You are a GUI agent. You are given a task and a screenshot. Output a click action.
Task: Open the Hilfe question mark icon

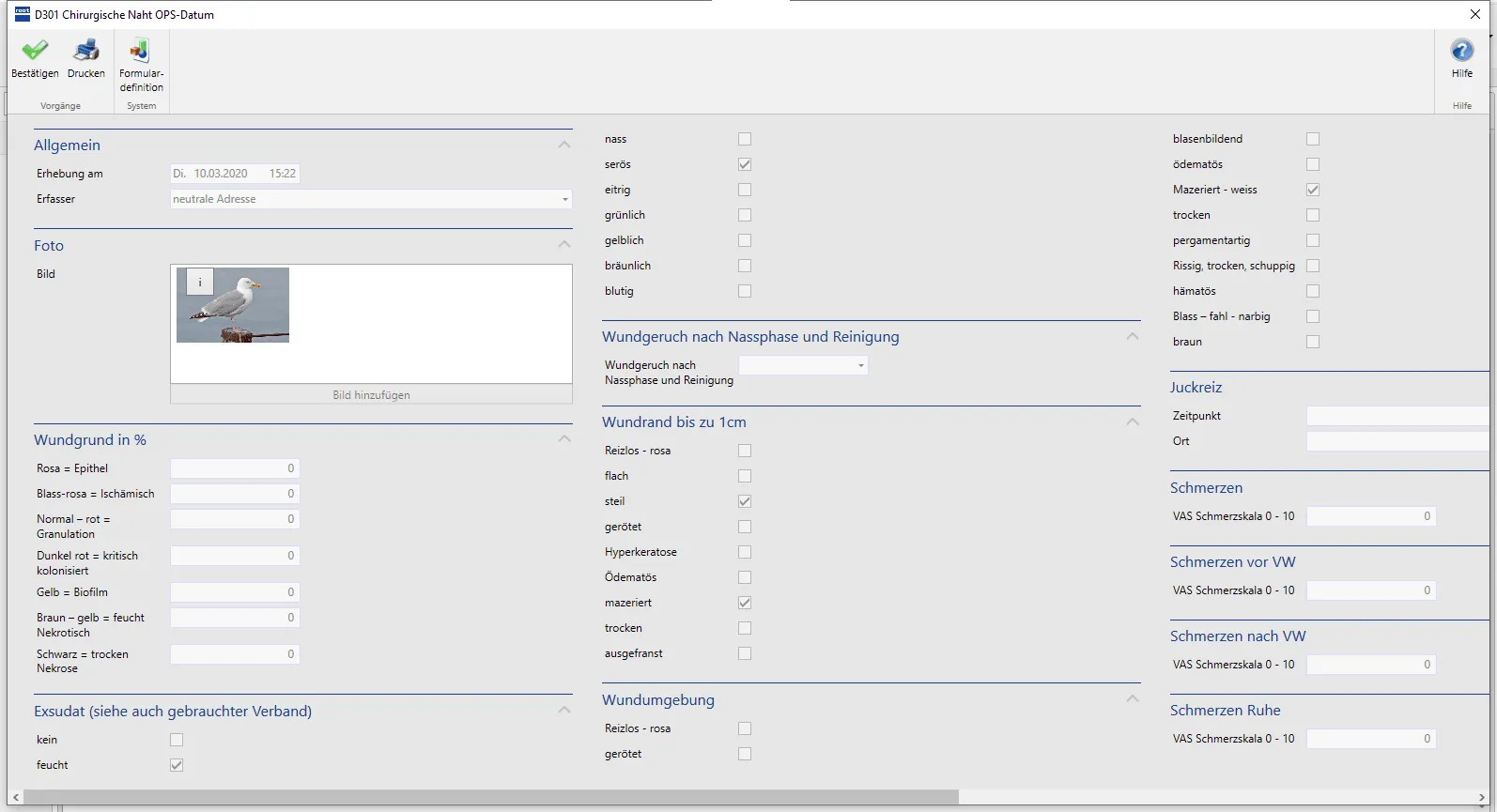coord(1462,51)
